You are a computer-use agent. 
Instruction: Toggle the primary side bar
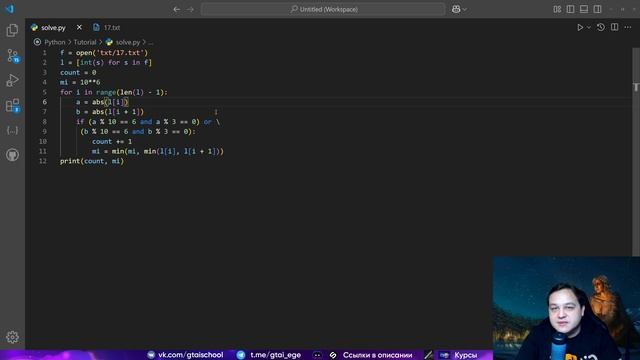571,9
